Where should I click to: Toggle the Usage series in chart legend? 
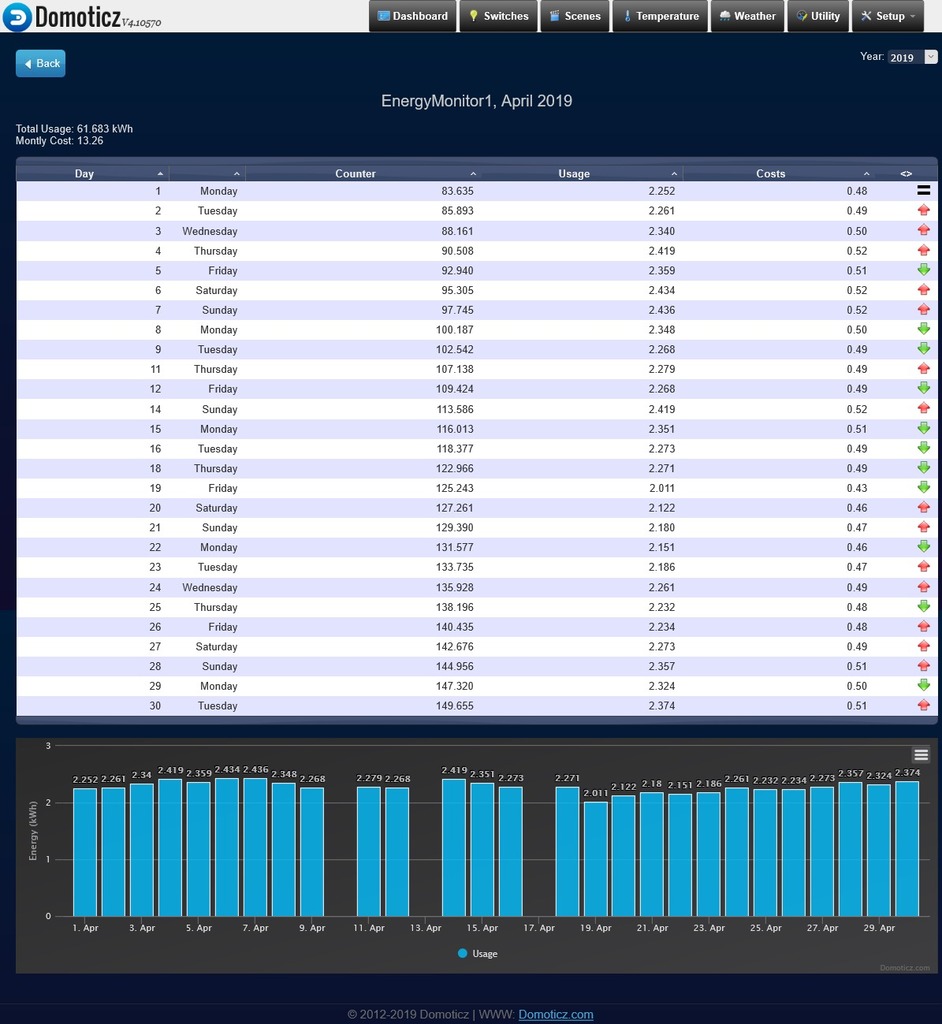(x=478, y=953)
